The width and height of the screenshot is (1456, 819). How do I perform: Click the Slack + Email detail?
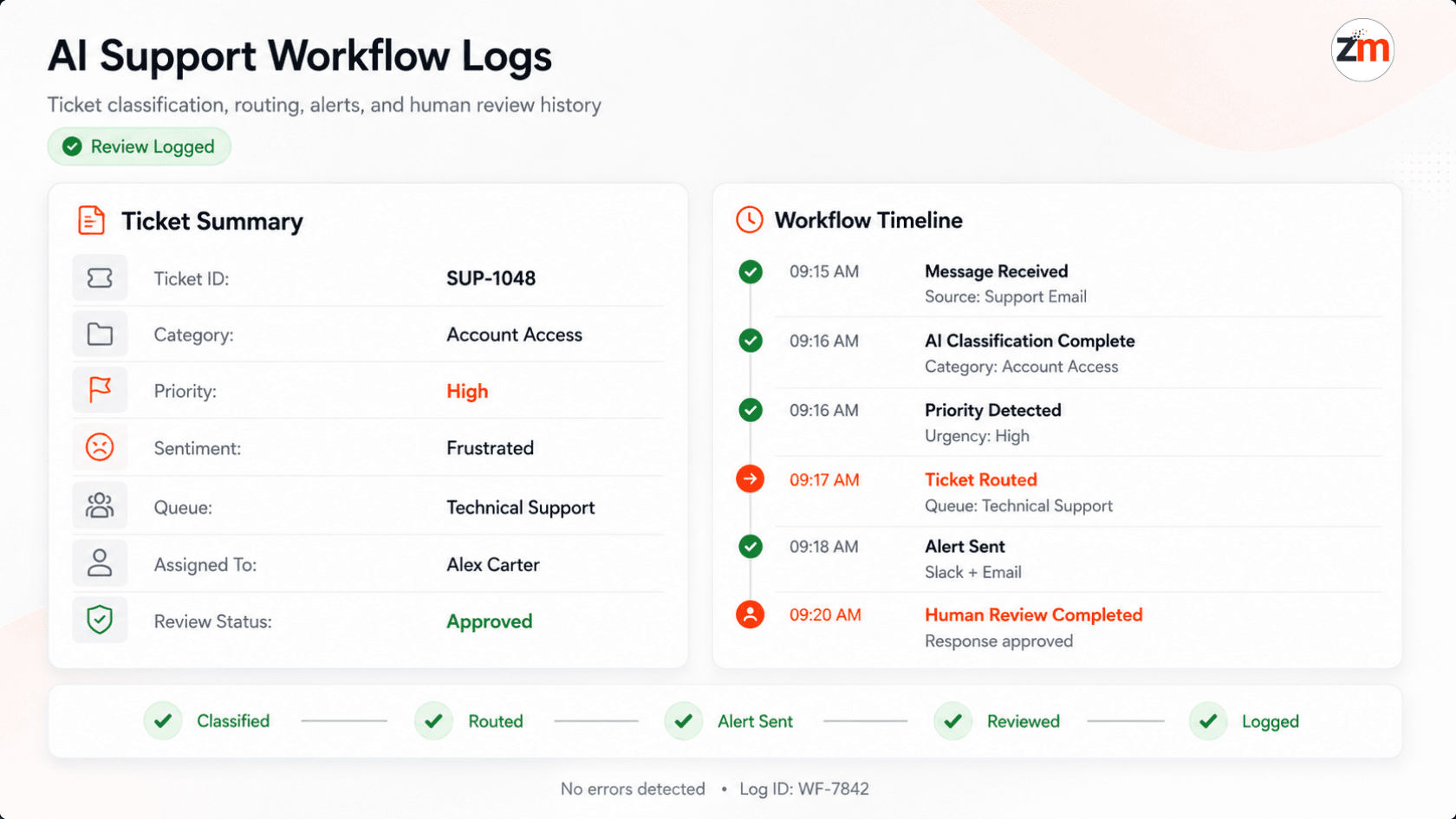tap(972, 572)
